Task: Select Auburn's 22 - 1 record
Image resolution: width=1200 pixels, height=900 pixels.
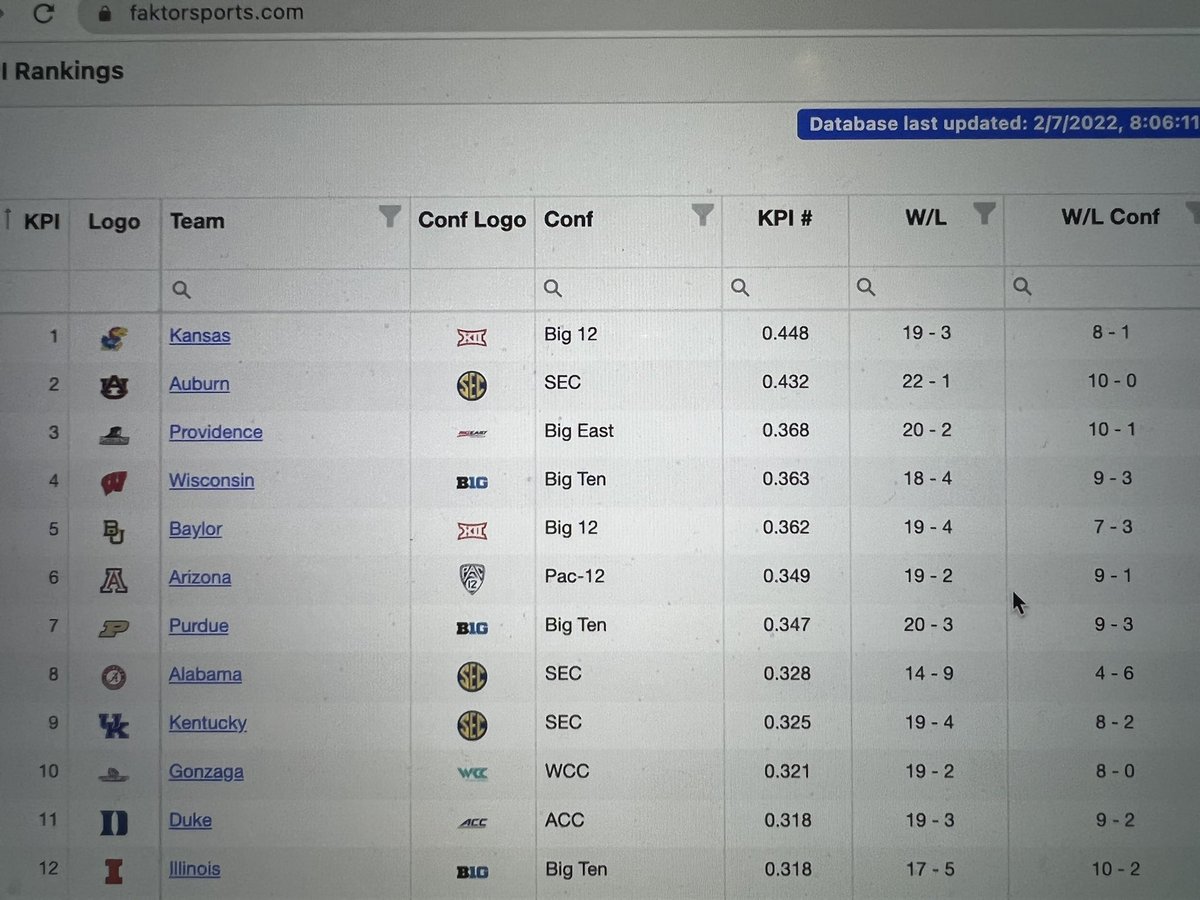Action: (x=927, y=381)
